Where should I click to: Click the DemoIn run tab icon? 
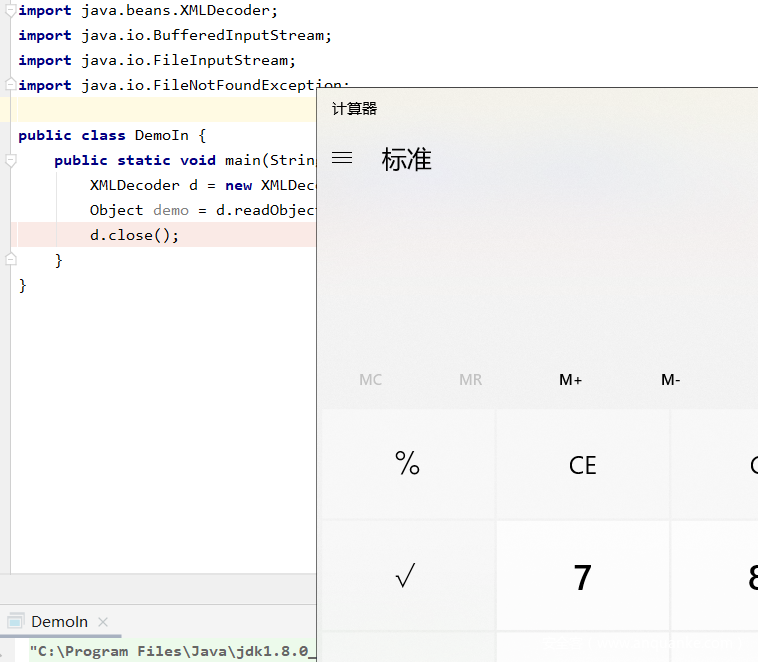coord(15,622)
